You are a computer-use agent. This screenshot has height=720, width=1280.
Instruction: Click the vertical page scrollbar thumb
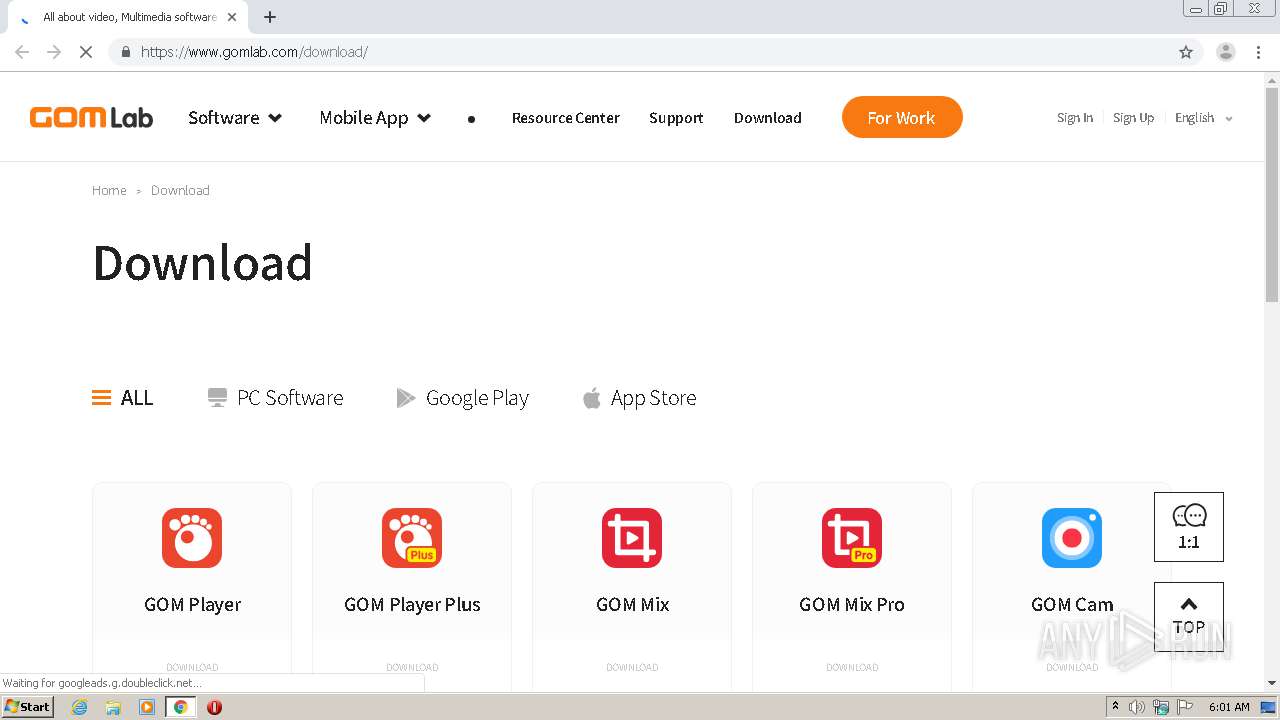click(1272, 193)
